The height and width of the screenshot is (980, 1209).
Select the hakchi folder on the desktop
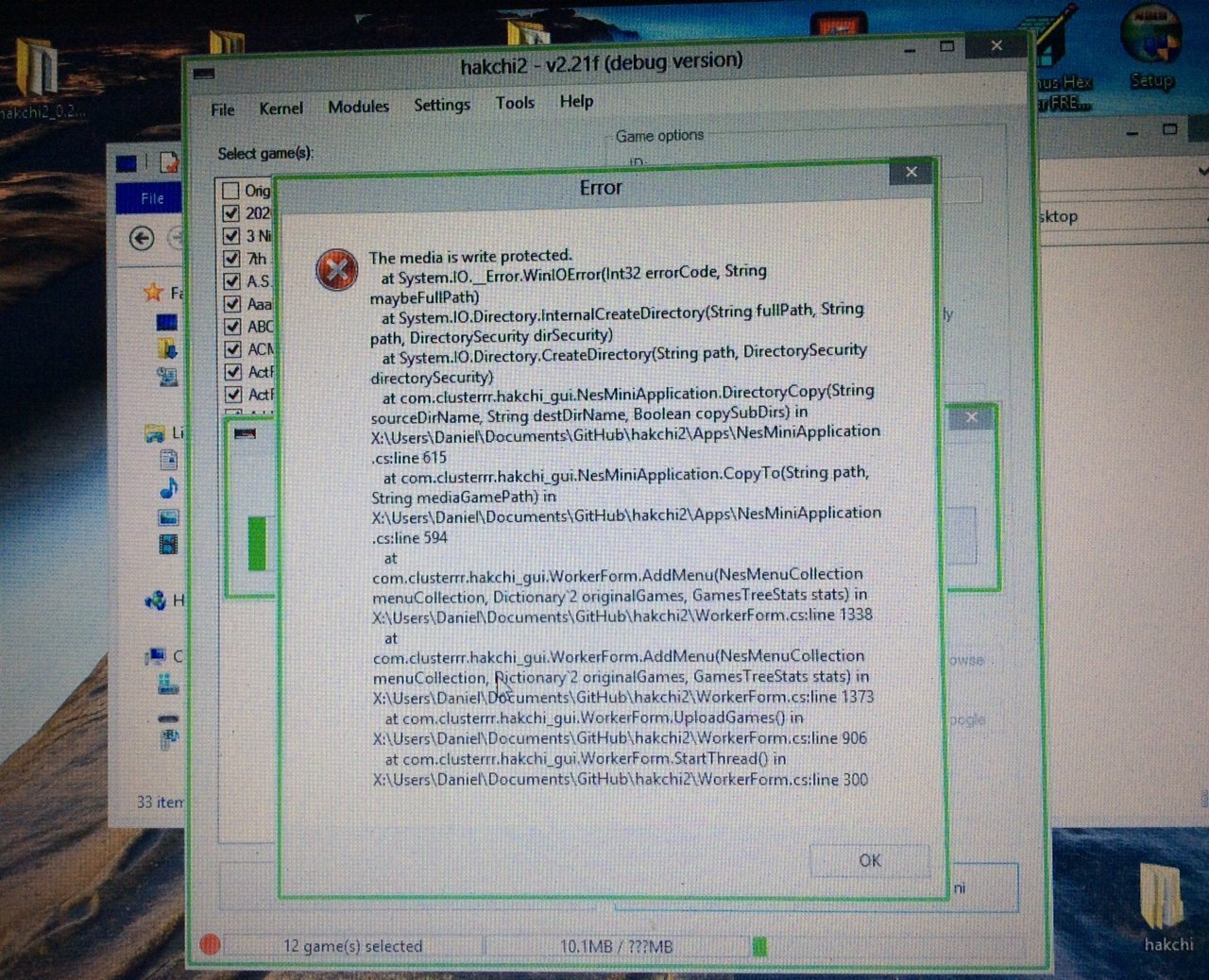tap(1168, 908)
